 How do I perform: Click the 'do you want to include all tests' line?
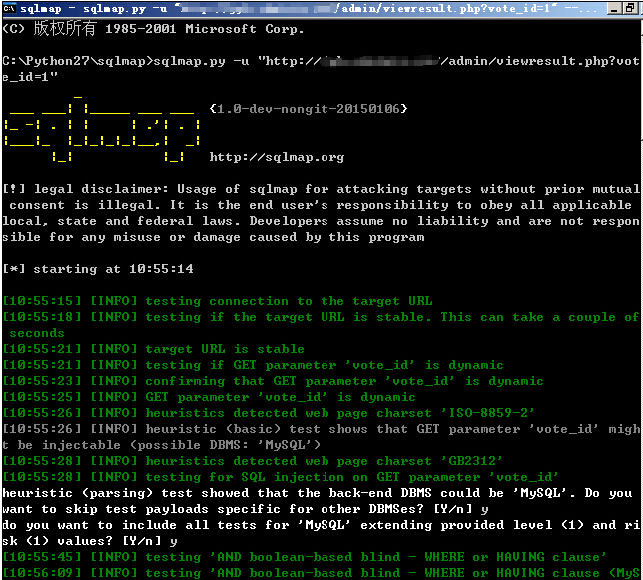(x=321, y=525)
